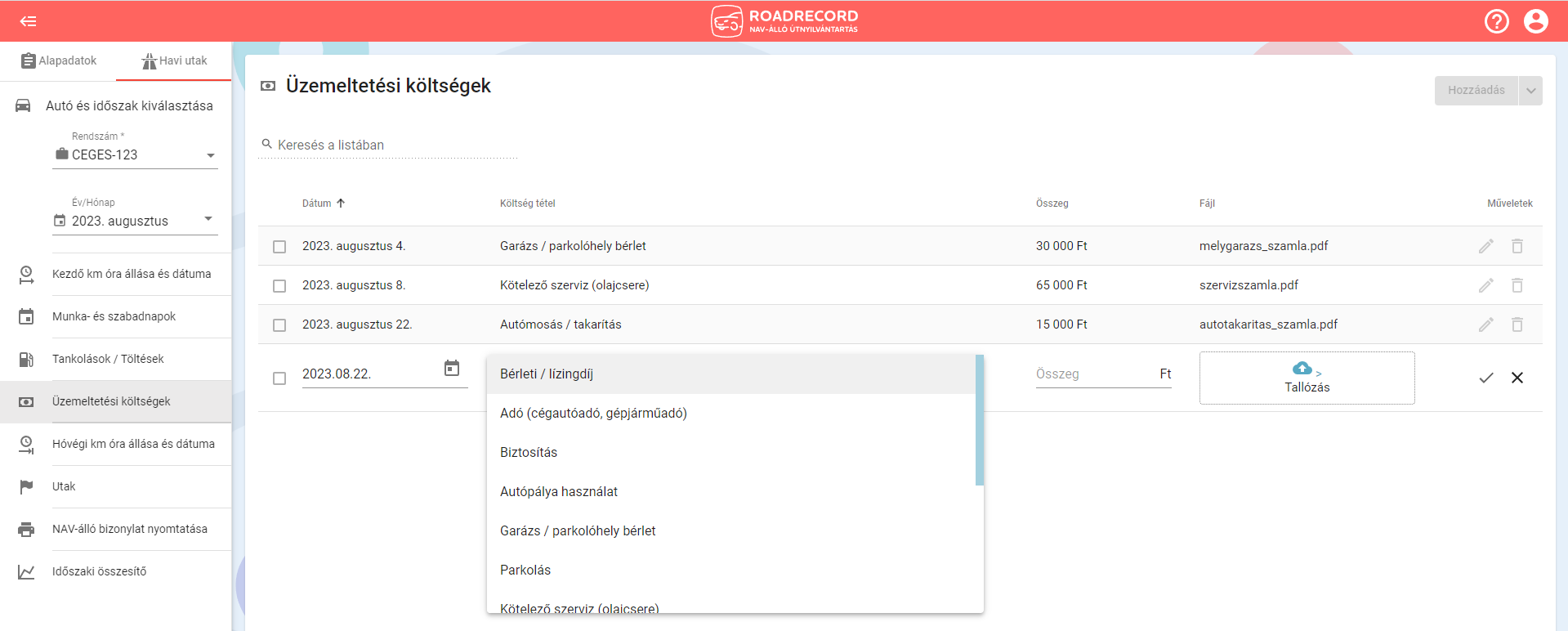Click the Időszaki összesítő chart icon
1568x631 pixels.
point(26,571)
